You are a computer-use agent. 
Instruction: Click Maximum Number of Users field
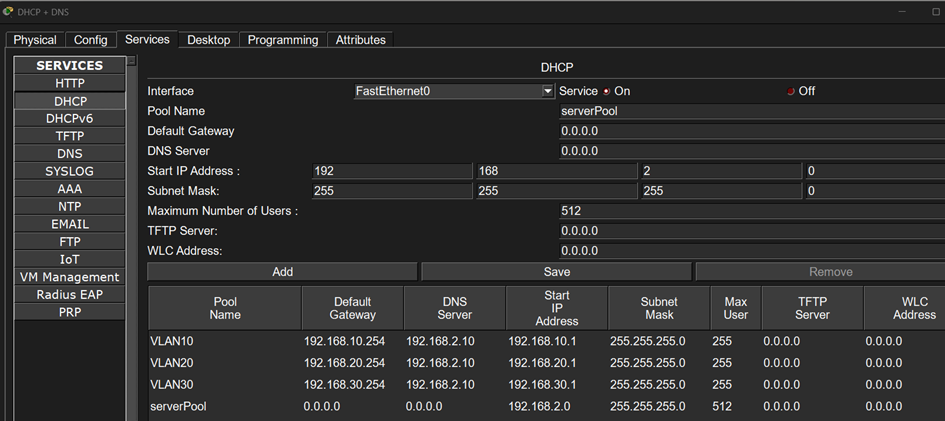pos(752,211)
